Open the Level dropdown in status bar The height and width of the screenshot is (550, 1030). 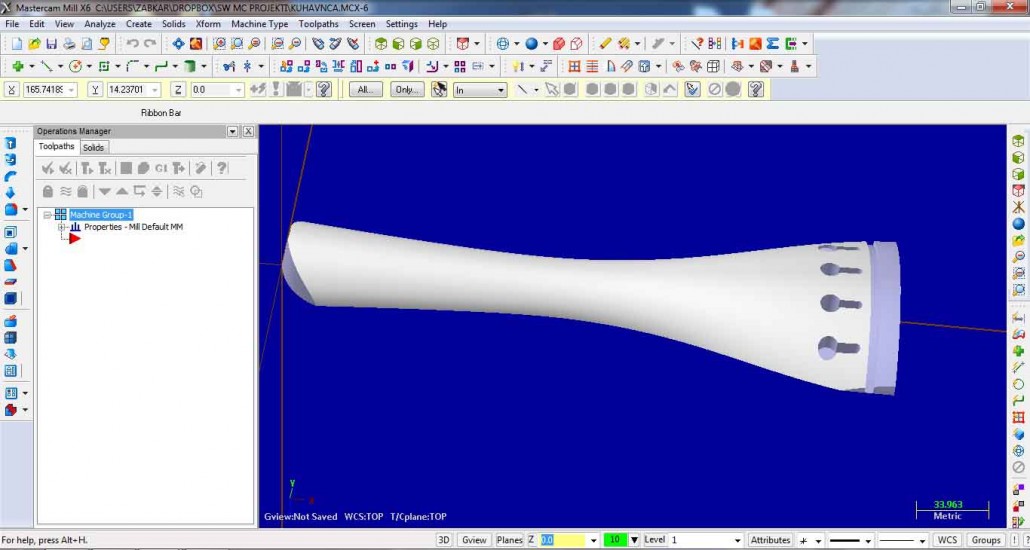click(738, 540)
